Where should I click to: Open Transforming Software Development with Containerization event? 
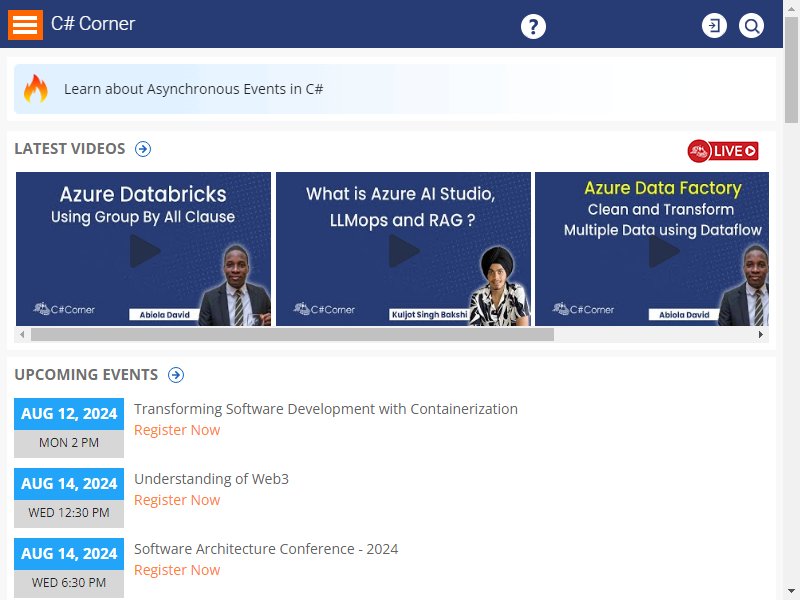pos(326,409)
